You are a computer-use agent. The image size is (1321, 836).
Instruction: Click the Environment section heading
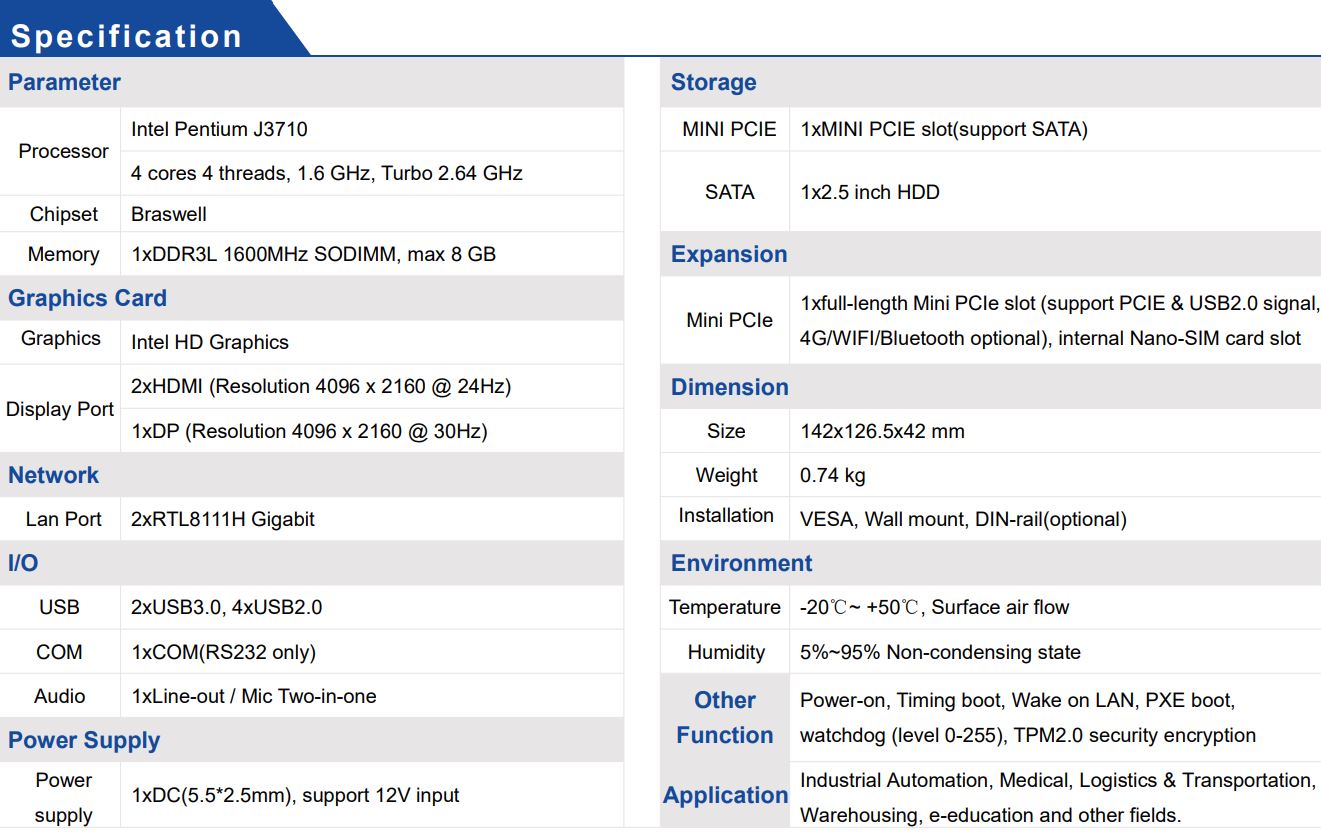tap(741, 563)
